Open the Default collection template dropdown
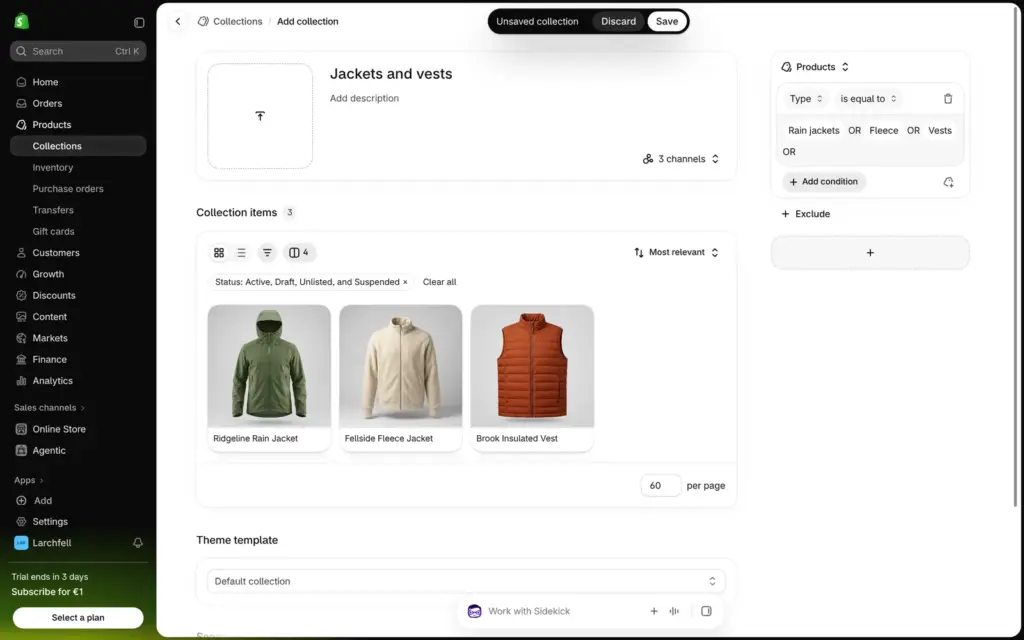The width and height of the screenshot is (1024, 640). (x=466, y=581)
